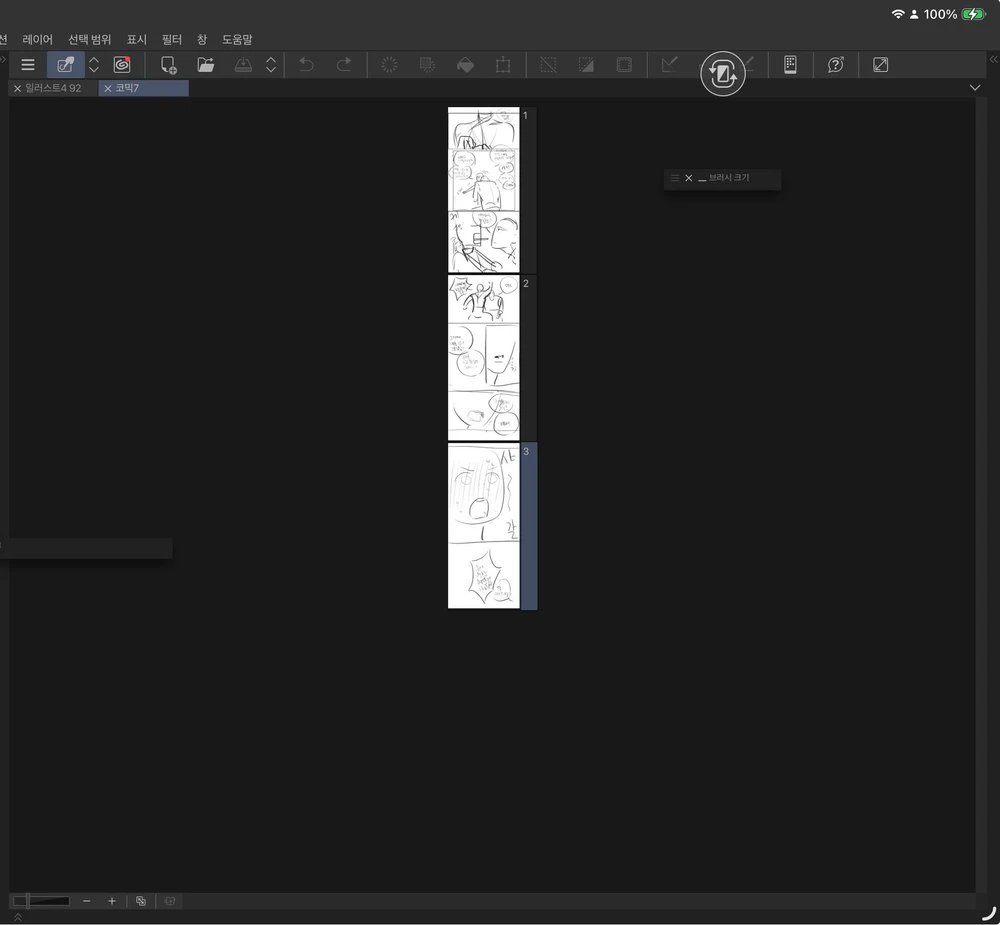Screen dimensions: 1000x925
Task: Expand the bottom bar double chevron
Action: [18, 917]
